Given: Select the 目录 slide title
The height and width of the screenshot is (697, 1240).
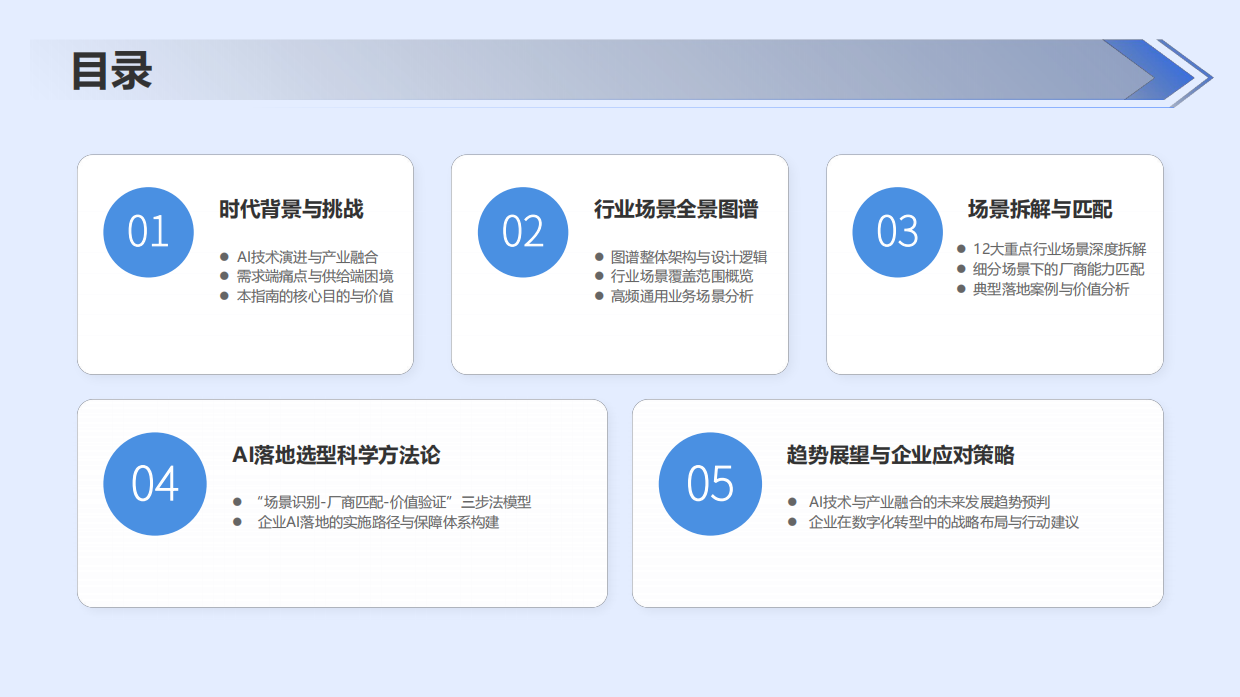Looking at the screenshot, I should point(111,72).
